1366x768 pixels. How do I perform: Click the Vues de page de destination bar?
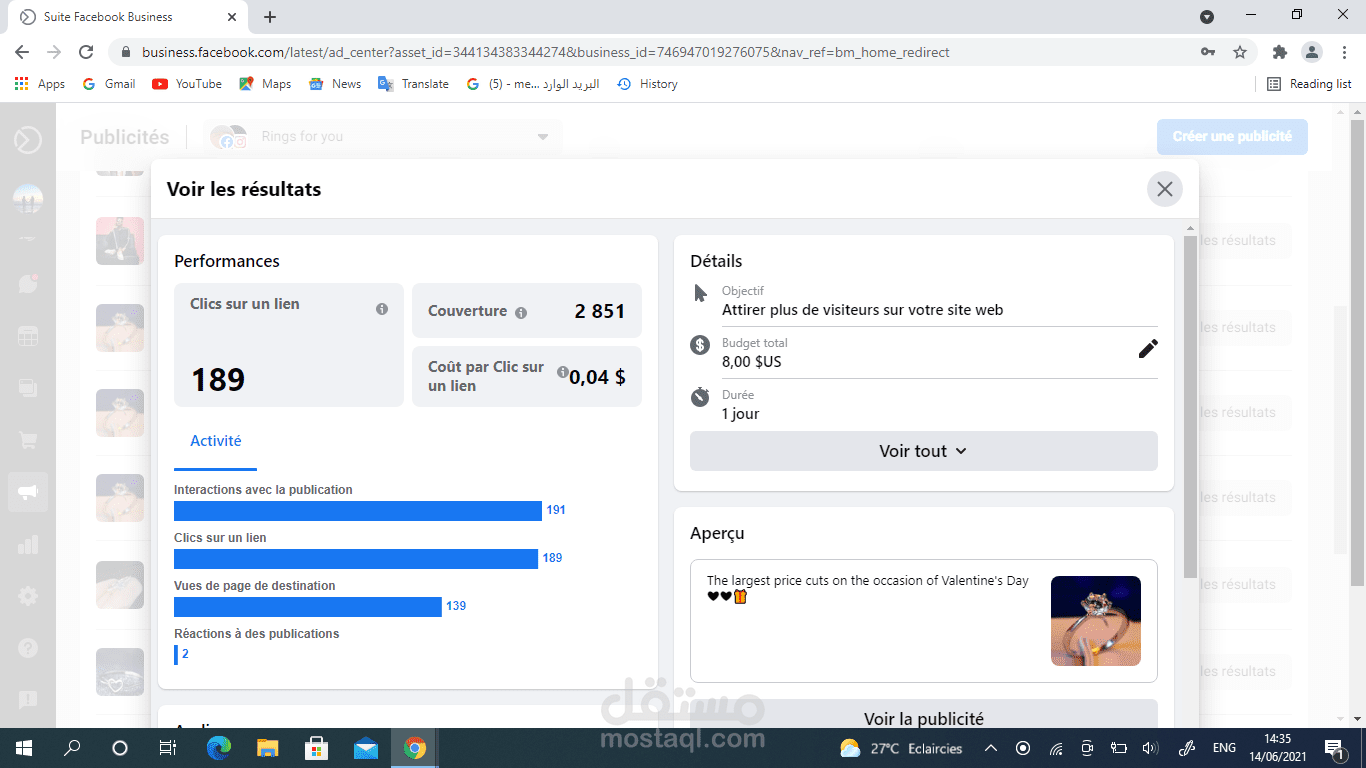tap(308, 607)
